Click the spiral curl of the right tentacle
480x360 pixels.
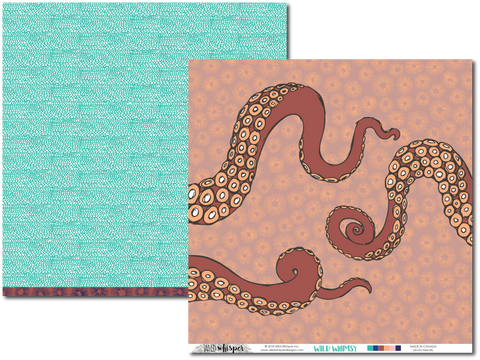click(354, 229)
